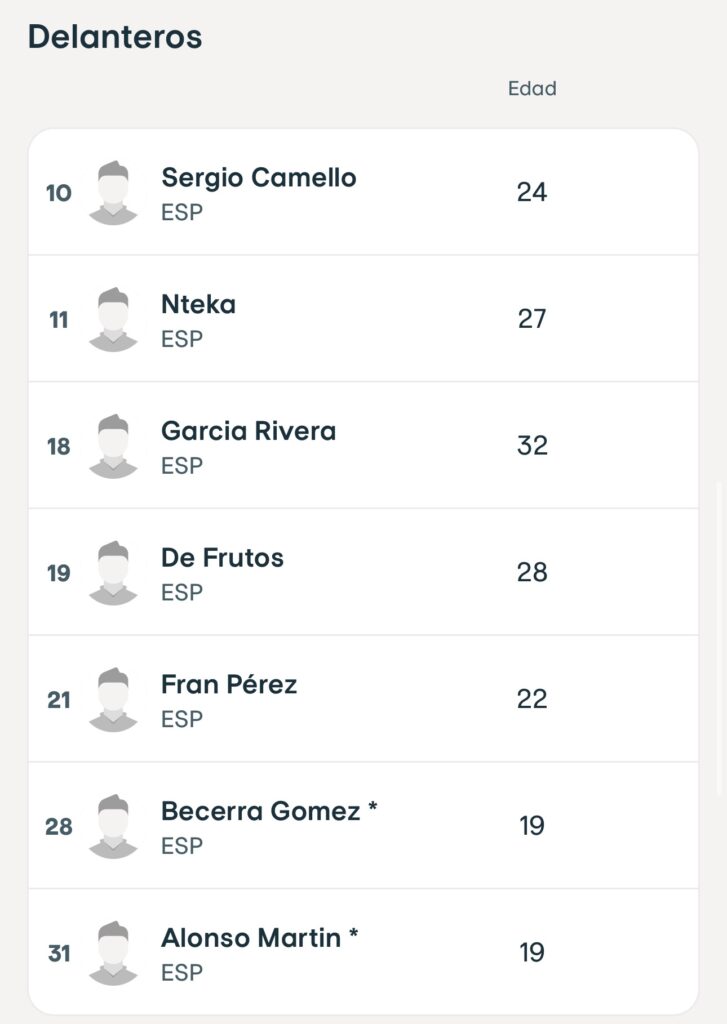Click Nteka's player avatar icon
This screenshot has height=1024, width=727.
[113, 319]
